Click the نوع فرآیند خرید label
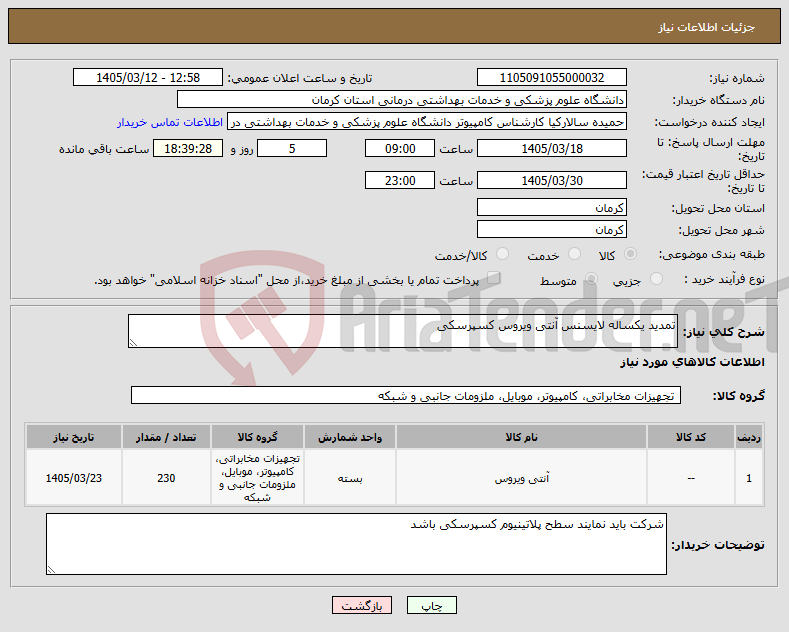 pos(725,279)
